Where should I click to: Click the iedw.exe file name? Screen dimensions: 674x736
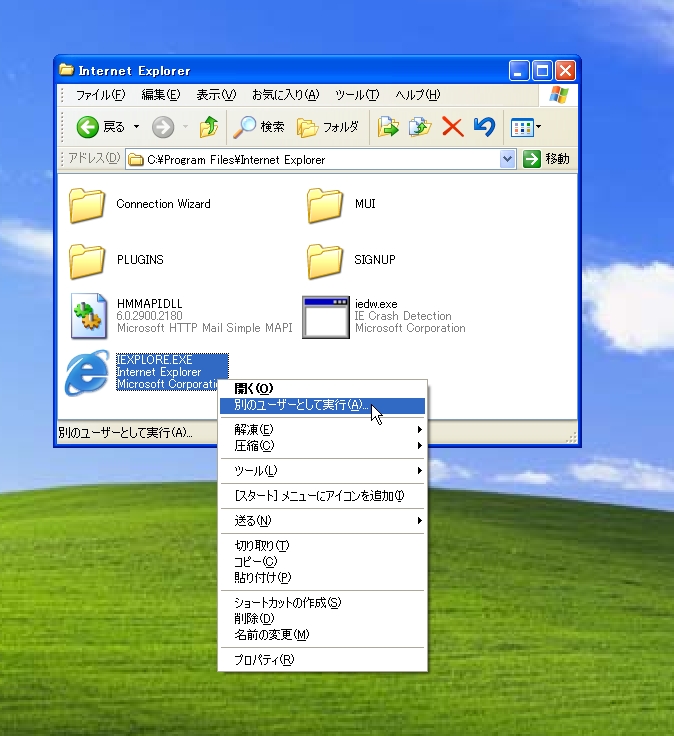[376, 304]
